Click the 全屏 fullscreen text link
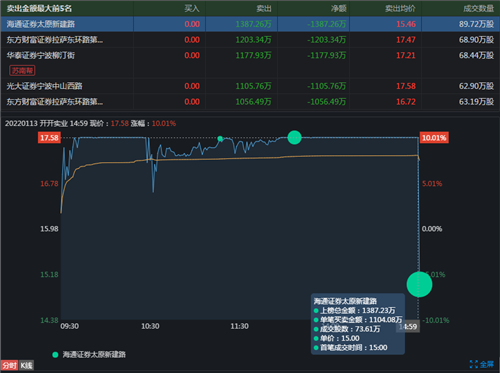Image resolution: width=500 pixels, height=373 pixels. [487, 364]
